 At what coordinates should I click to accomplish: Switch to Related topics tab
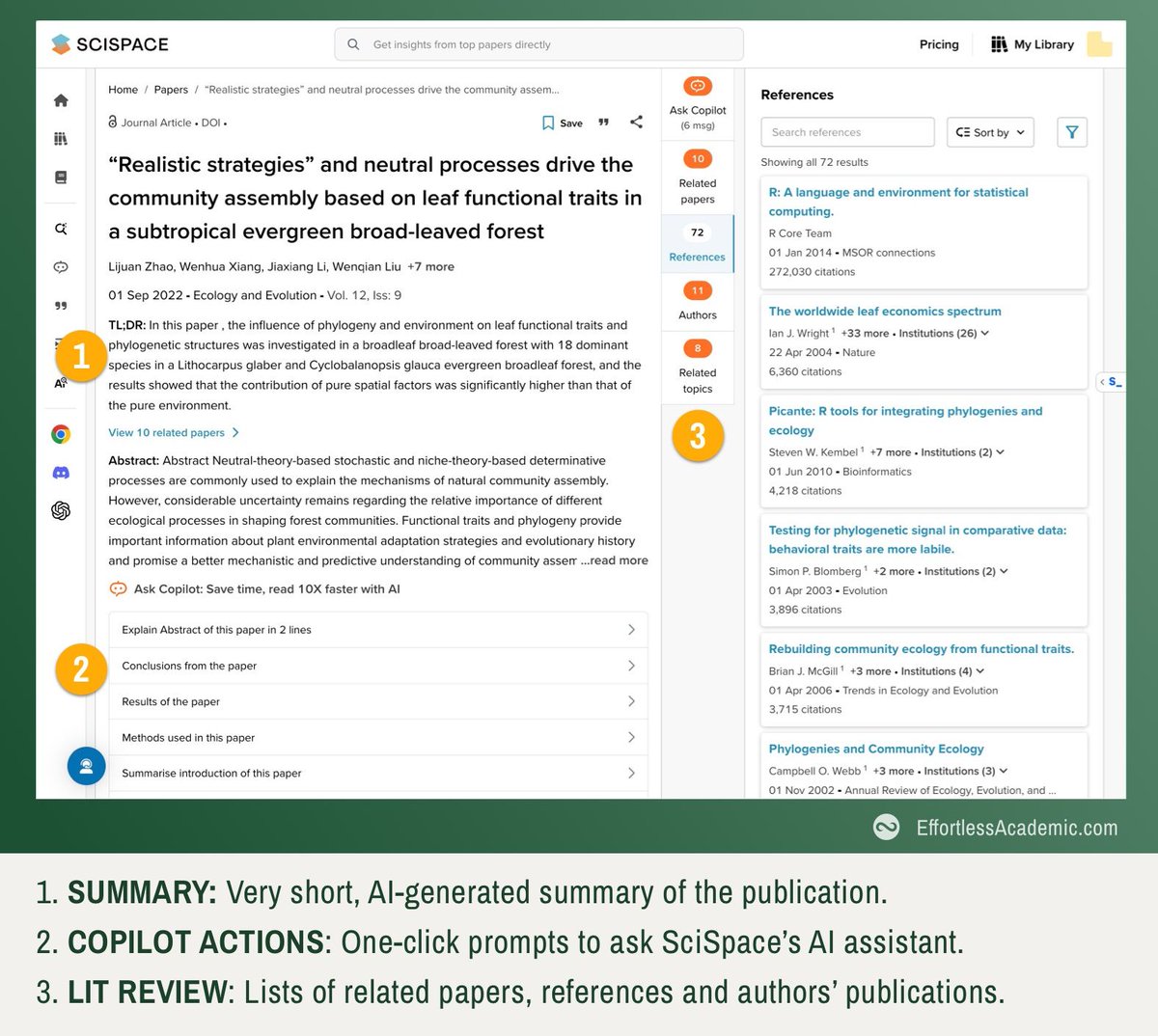(698, 368)
